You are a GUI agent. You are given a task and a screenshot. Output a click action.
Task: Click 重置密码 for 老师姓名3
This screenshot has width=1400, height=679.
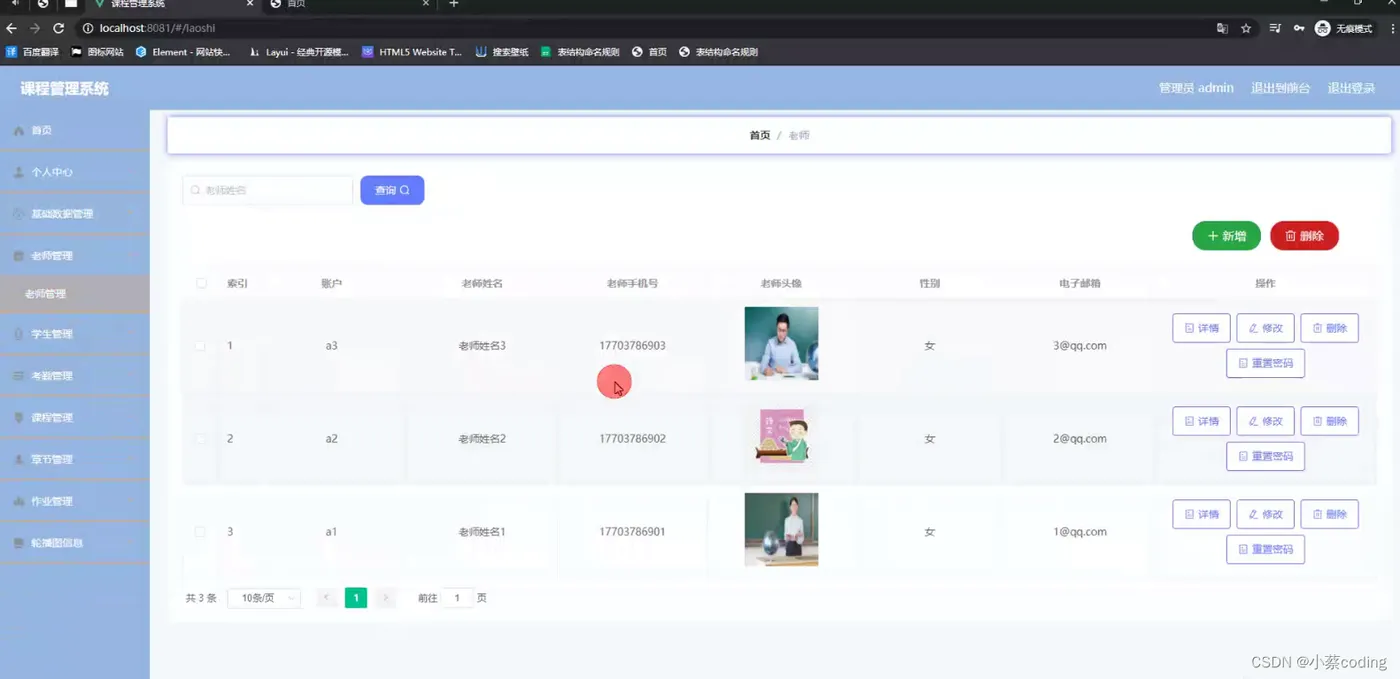[1265, 363]
